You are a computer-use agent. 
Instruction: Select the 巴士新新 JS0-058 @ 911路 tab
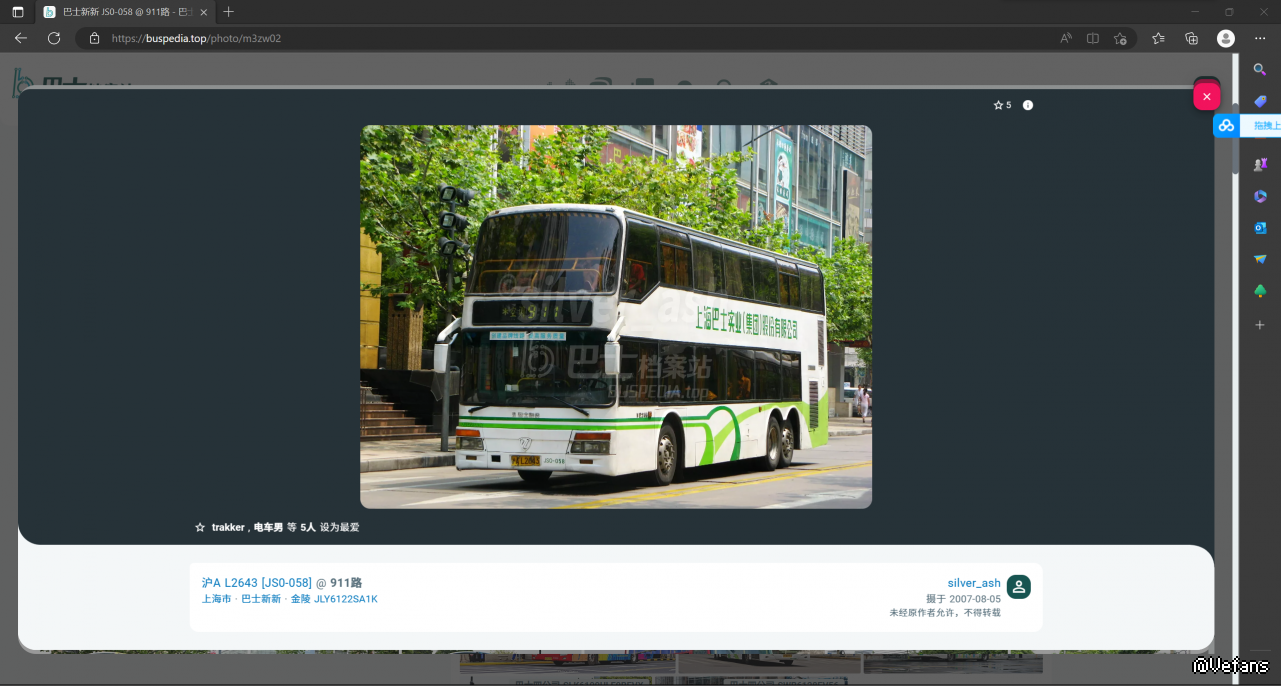[125, 12]
